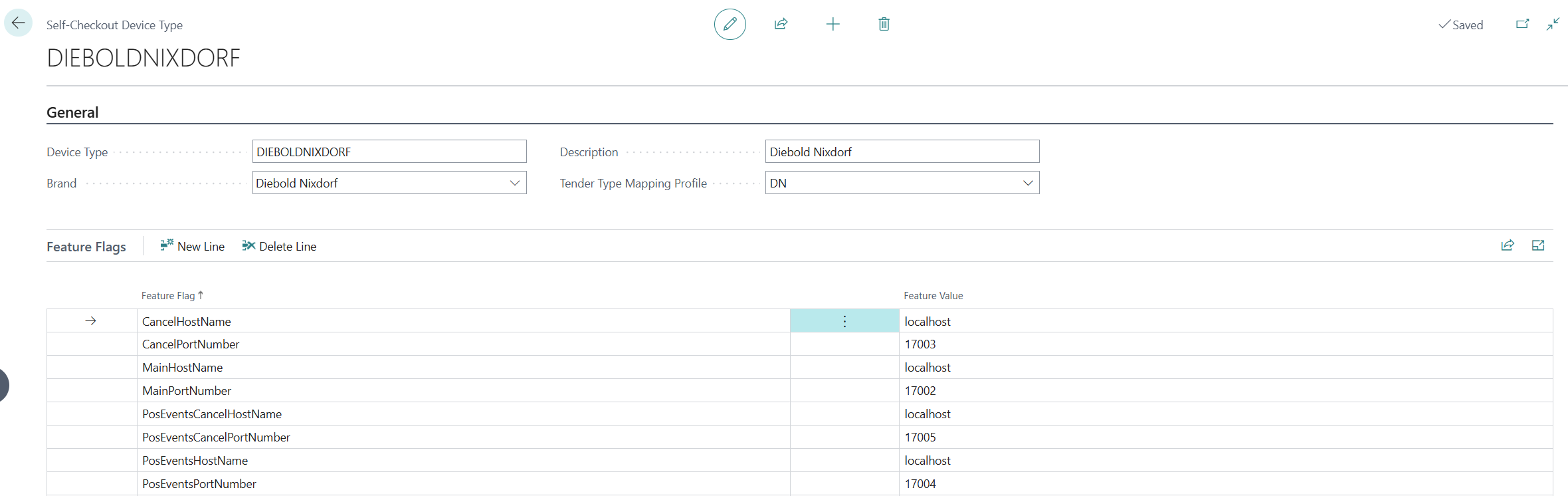Click the Device Type input field

(x=389, y=152)
